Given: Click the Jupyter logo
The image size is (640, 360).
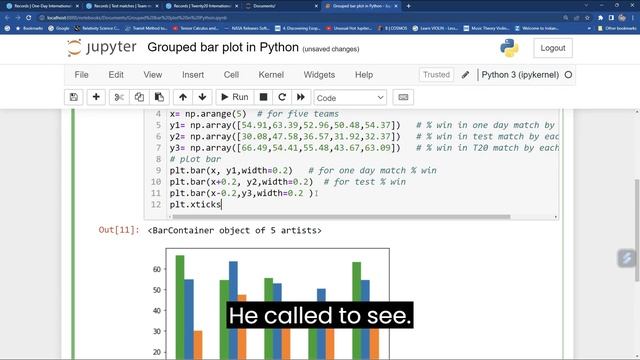Looking at the screenshot, I should pyautogui.click(x=102, y=48).
